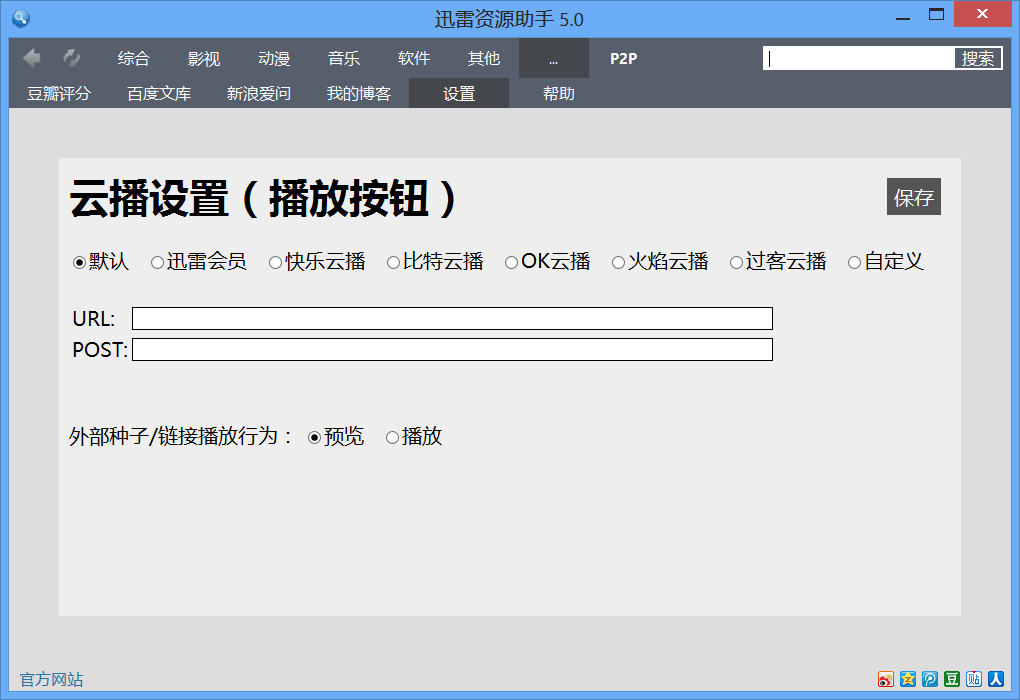This screenshot has width=1020, height=700.
Task: Click the app icon in the title bar
Action: (21, 18)
